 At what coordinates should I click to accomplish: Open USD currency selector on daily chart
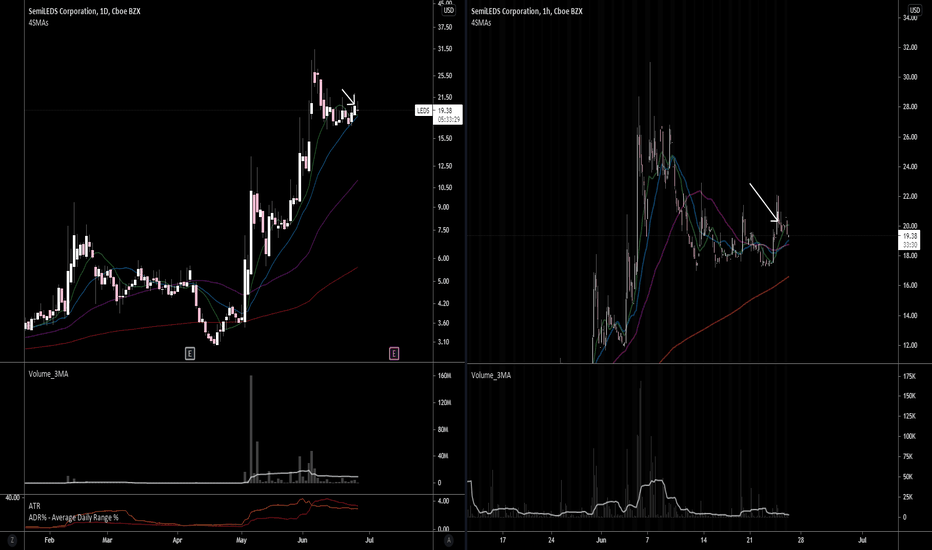point(448,10)
